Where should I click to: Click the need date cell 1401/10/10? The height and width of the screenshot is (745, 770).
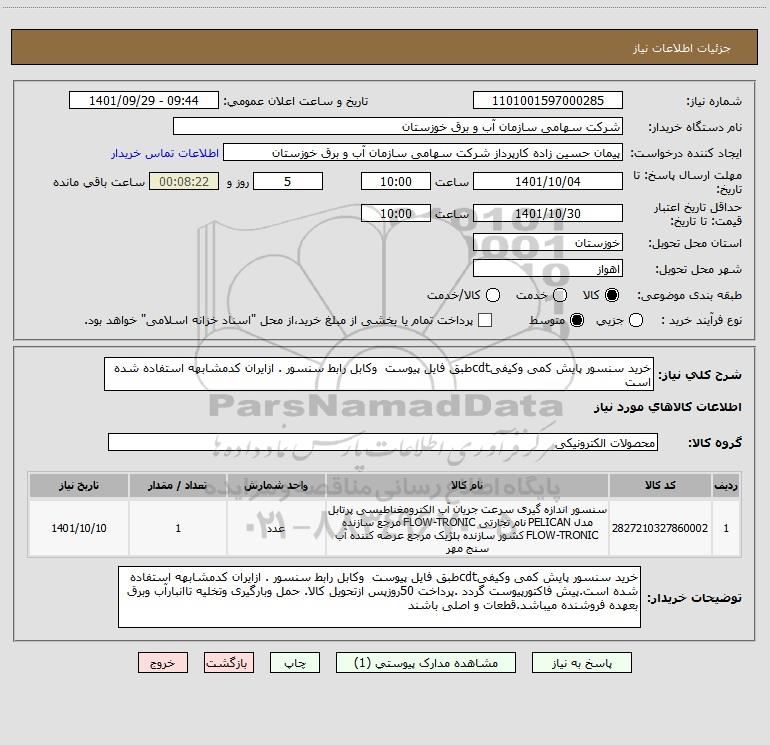(79, 528)
